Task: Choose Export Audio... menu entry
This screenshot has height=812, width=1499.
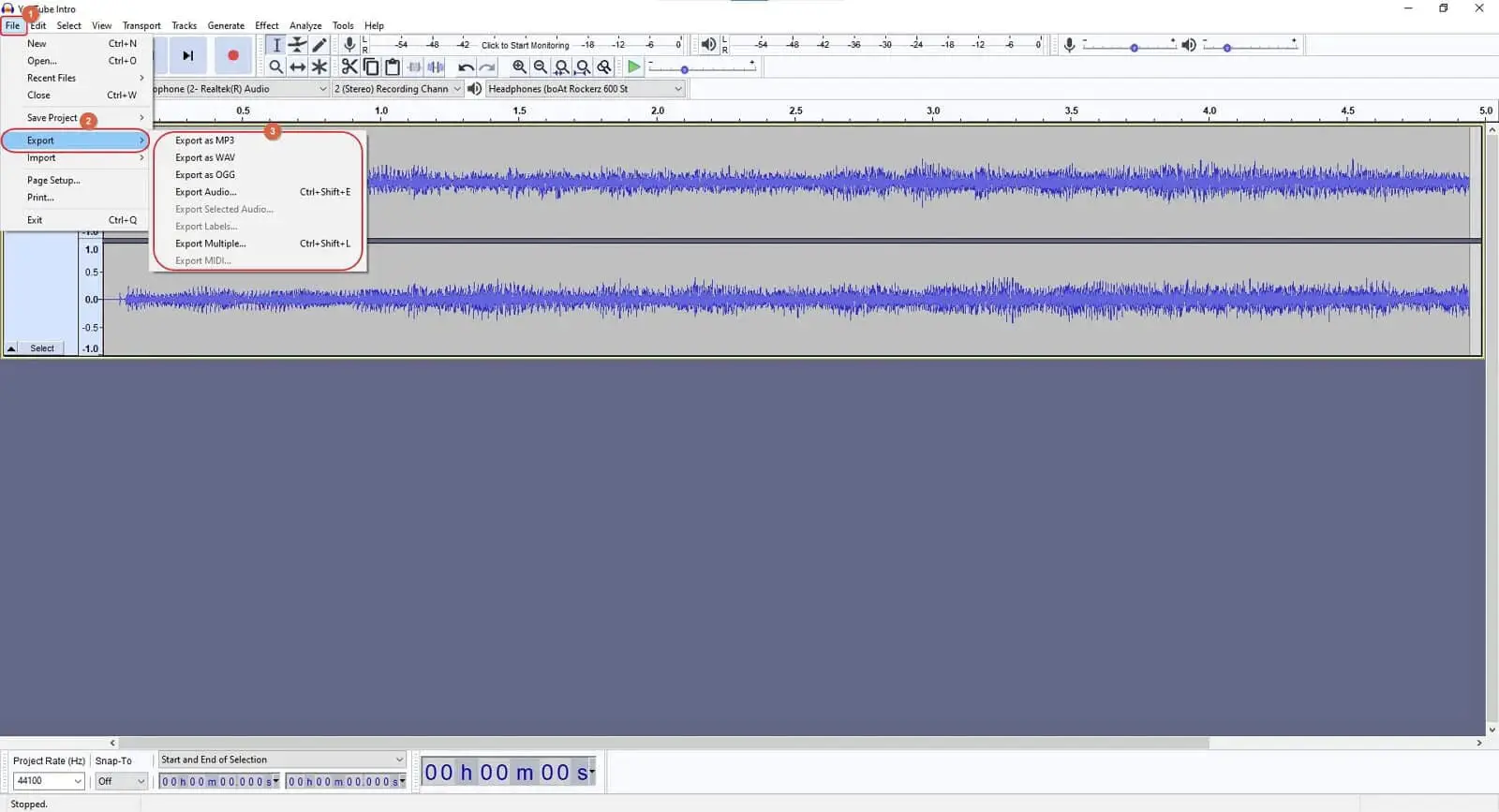Action: [x=259, y=192]
